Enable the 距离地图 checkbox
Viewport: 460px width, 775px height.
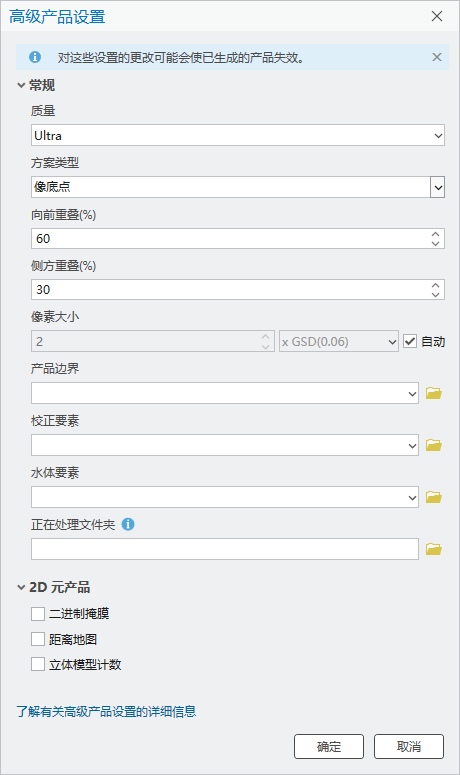pos(38,639)
